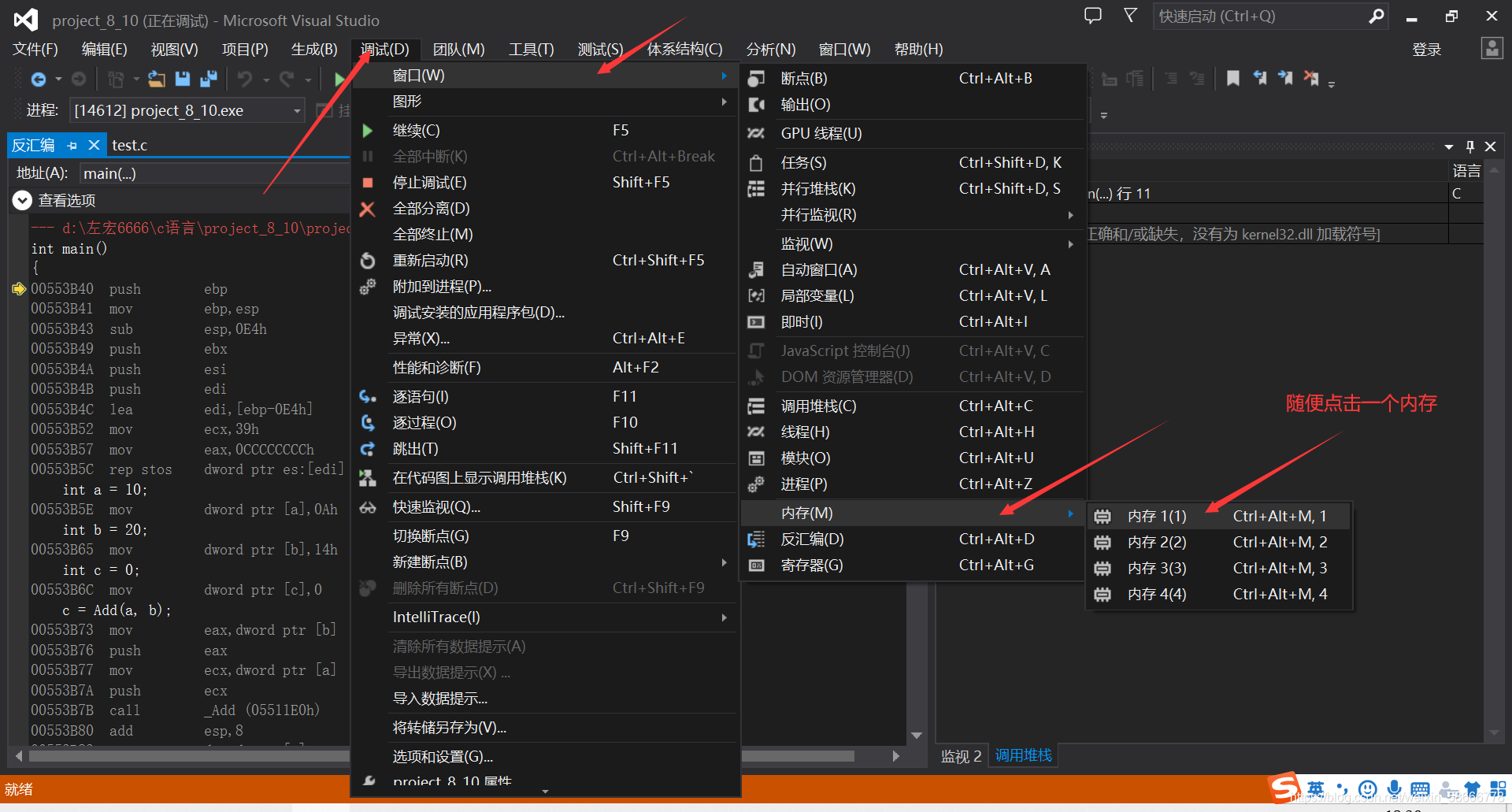Switch to the test.c tab
Viewport: 1512px width, 812px height.
click(x=129, y=145)
